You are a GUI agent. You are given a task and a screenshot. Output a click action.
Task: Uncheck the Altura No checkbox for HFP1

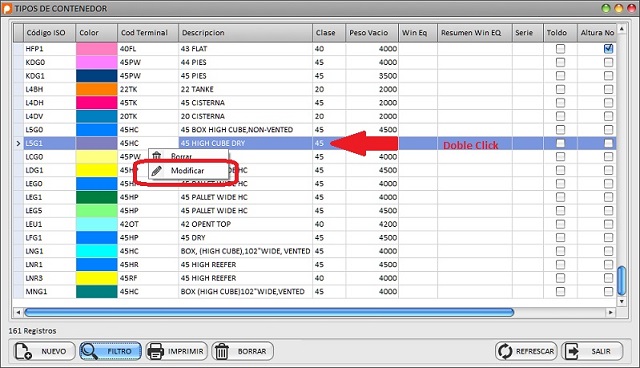point(608,49)
